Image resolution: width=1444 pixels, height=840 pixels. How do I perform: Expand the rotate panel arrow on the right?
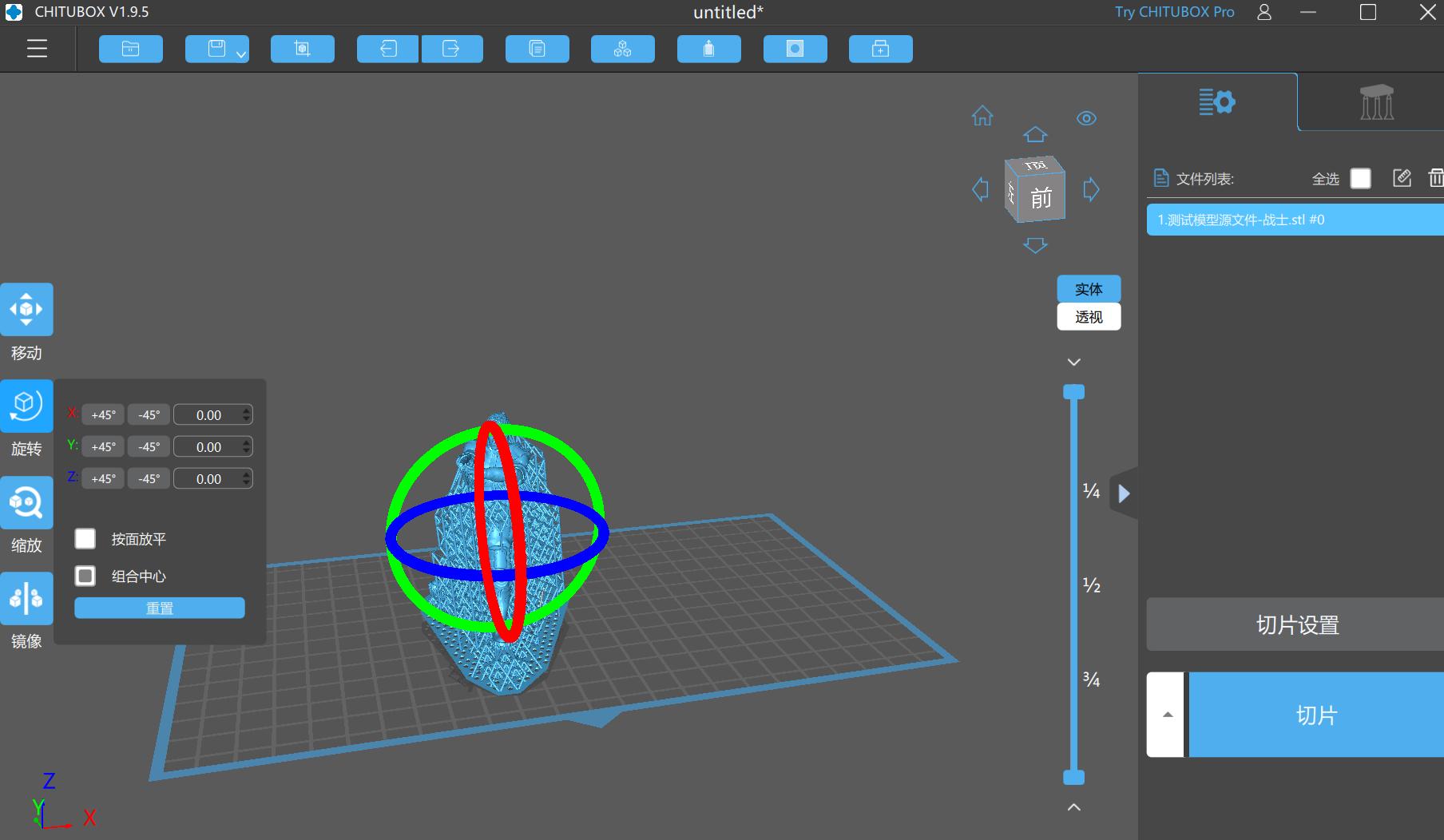[1125, 493]
